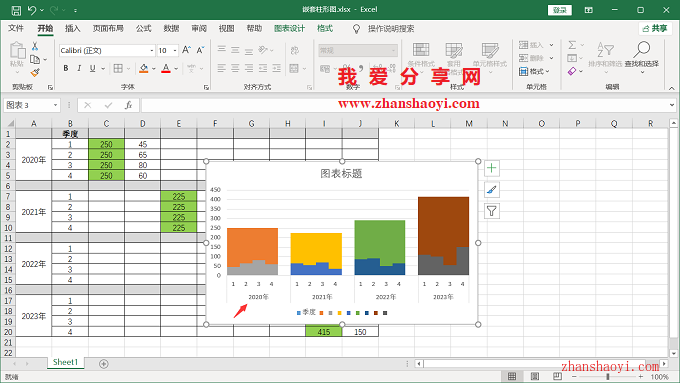Open Chart Elements plus button
The image size is (680, 383).
tap(491, 168)
